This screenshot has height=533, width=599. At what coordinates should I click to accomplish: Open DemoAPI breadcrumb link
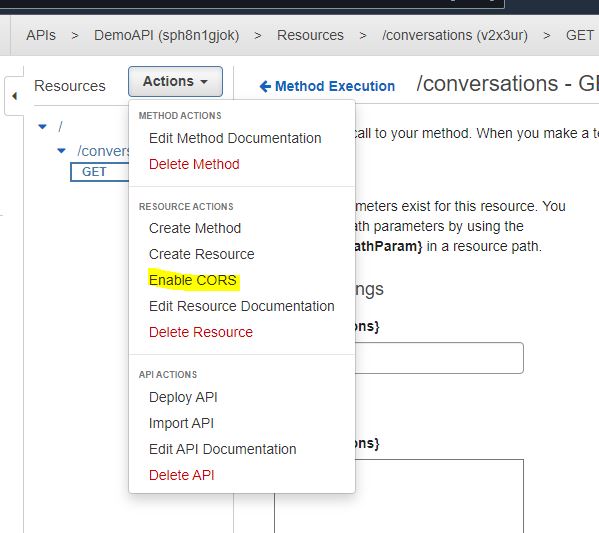coord(166,35)
